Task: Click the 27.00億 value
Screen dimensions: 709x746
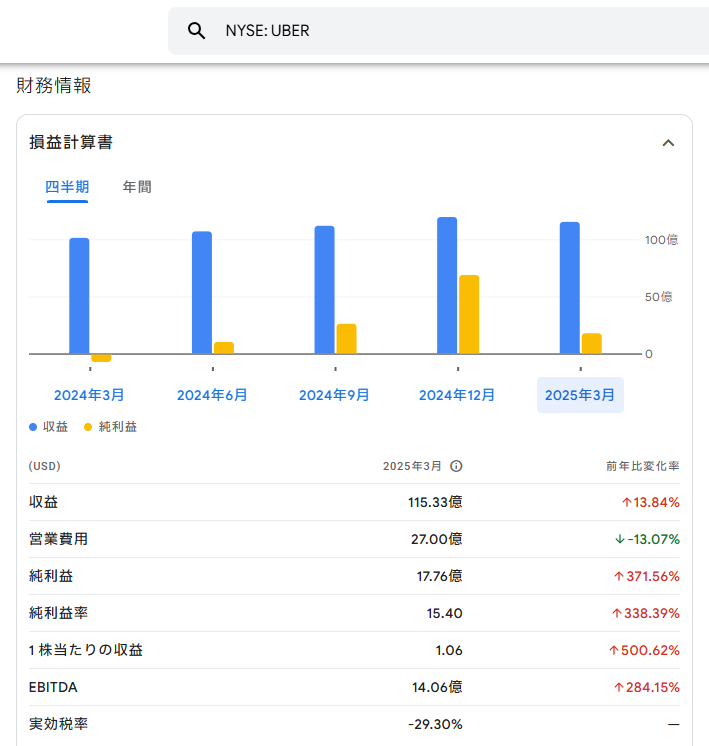Action: pyautogui.click(x=436, y=539)
